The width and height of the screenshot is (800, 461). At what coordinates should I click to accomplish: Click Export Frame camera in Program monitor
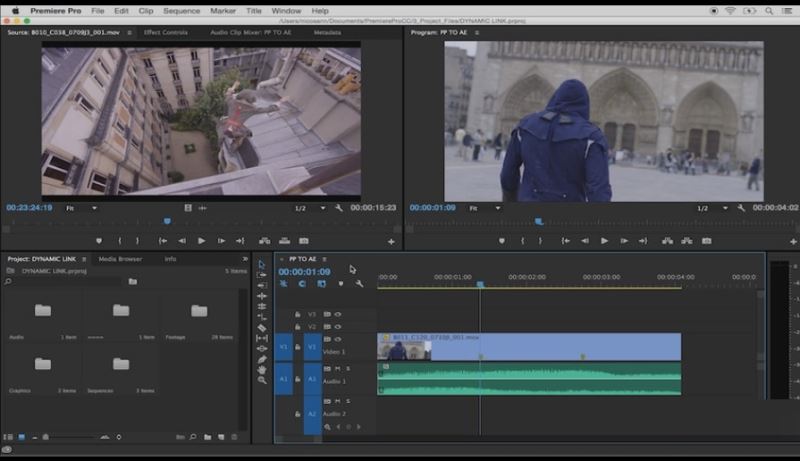tap(707, 241)
